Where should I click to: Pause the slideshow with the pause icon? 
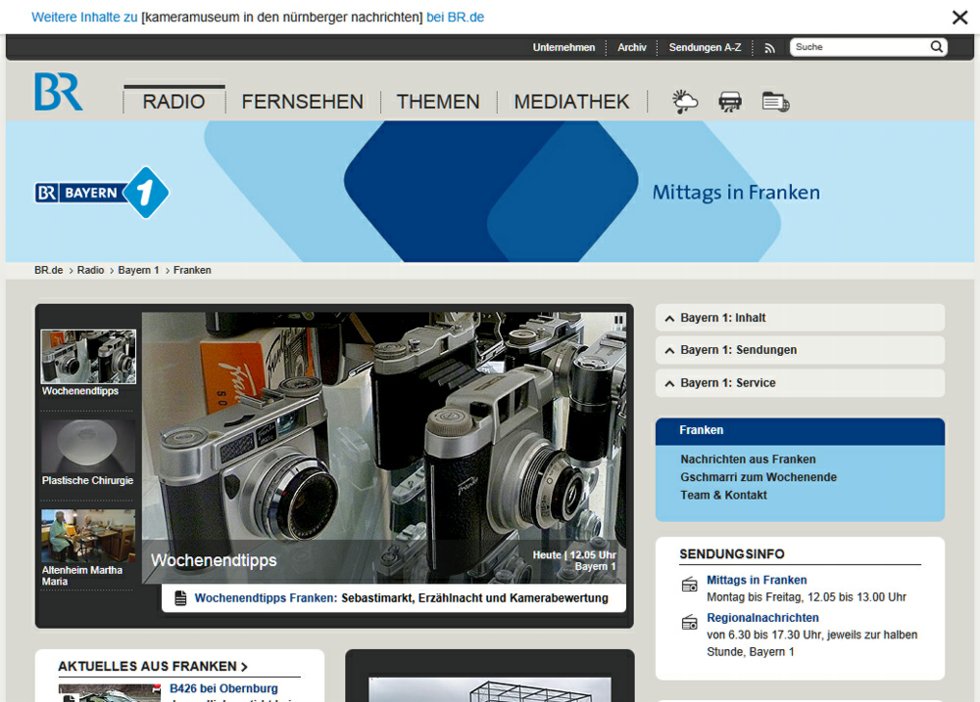pyautogui.click(x=618, y=320)
